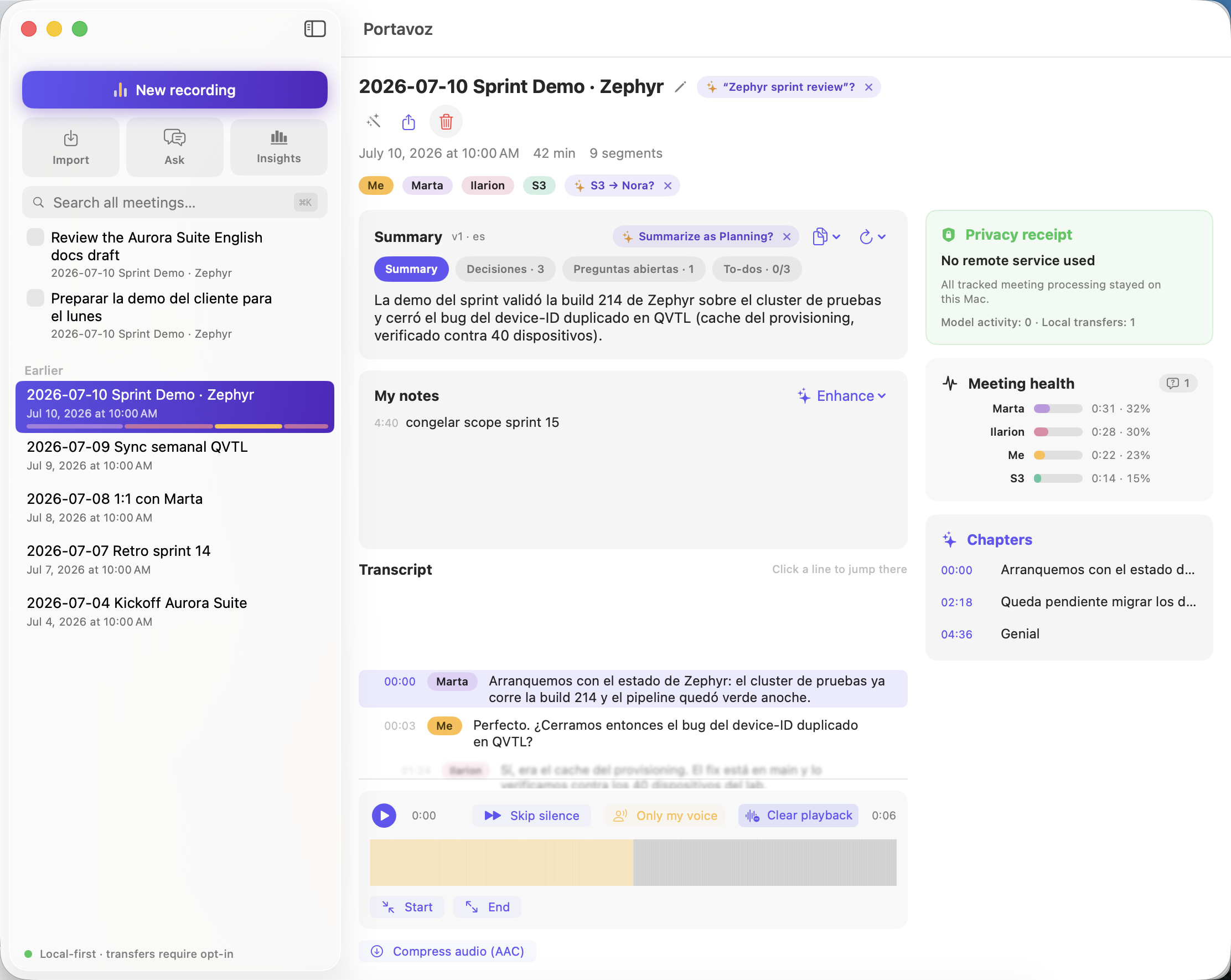The width and height of the screenshot is (1231, 980).
Task: Jump to chapter 04:36 Genial
Action: click(x=1069, y=634)
